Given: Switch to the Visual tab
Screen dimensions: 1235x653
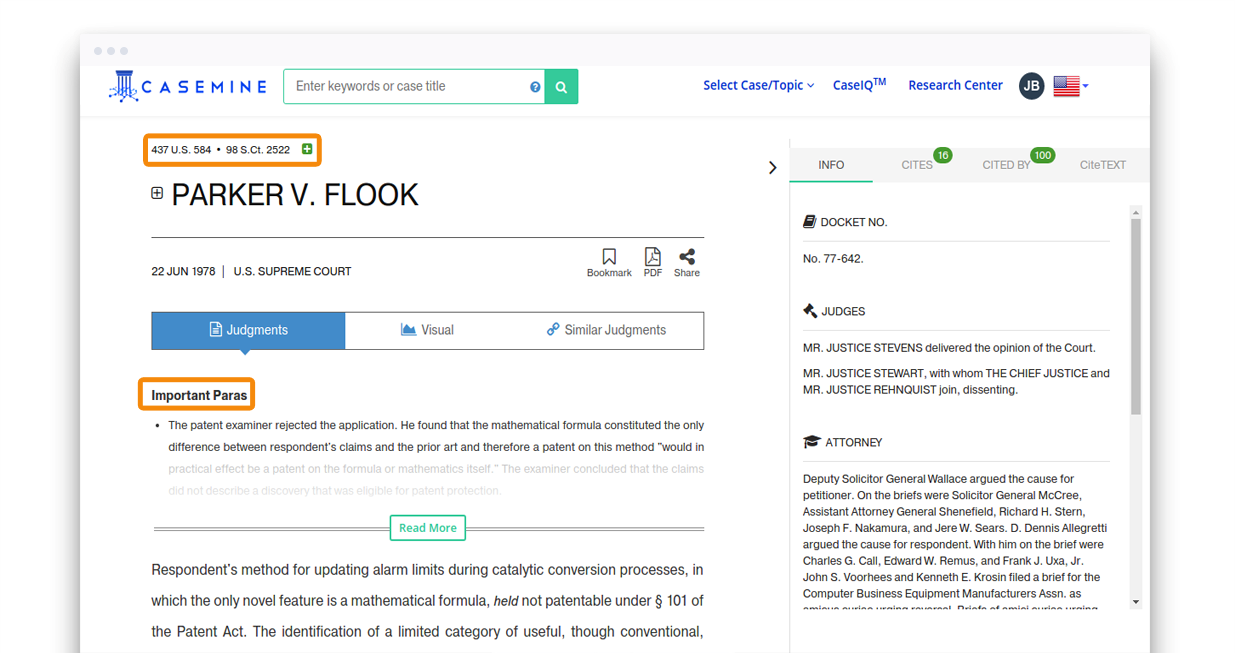Looking at the screenshot, I should pyautogui.click(x=427, y=330).
